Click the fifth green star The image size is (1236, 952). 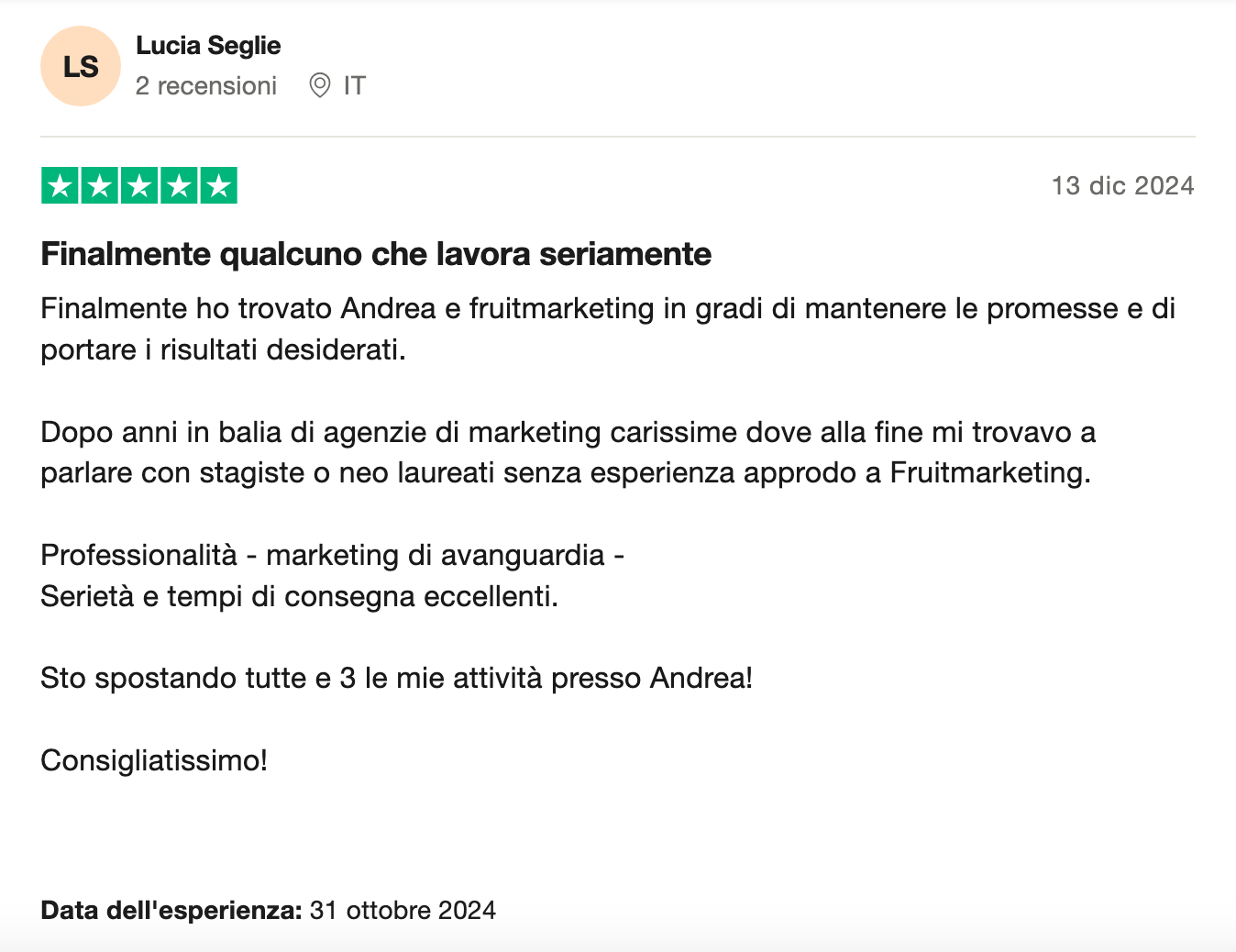coord(218,185)
